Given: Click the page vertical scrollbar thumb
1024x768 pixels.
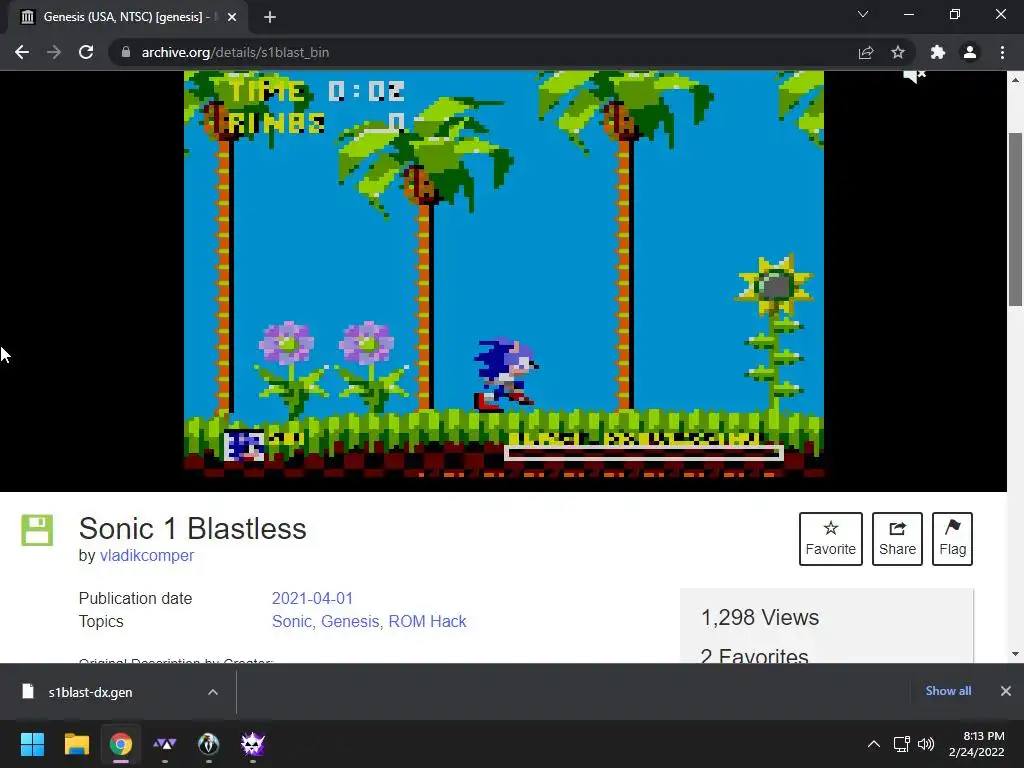Looking at the screenshot, I should 1015,219.
